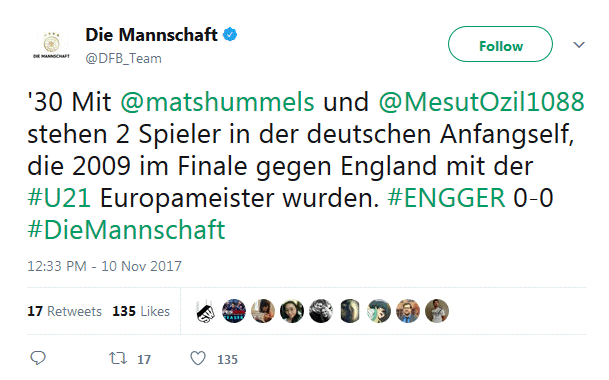Click the second liker avatar thumbnail
Viewport: 609px width, 380px height.
(x=234, y=311)
